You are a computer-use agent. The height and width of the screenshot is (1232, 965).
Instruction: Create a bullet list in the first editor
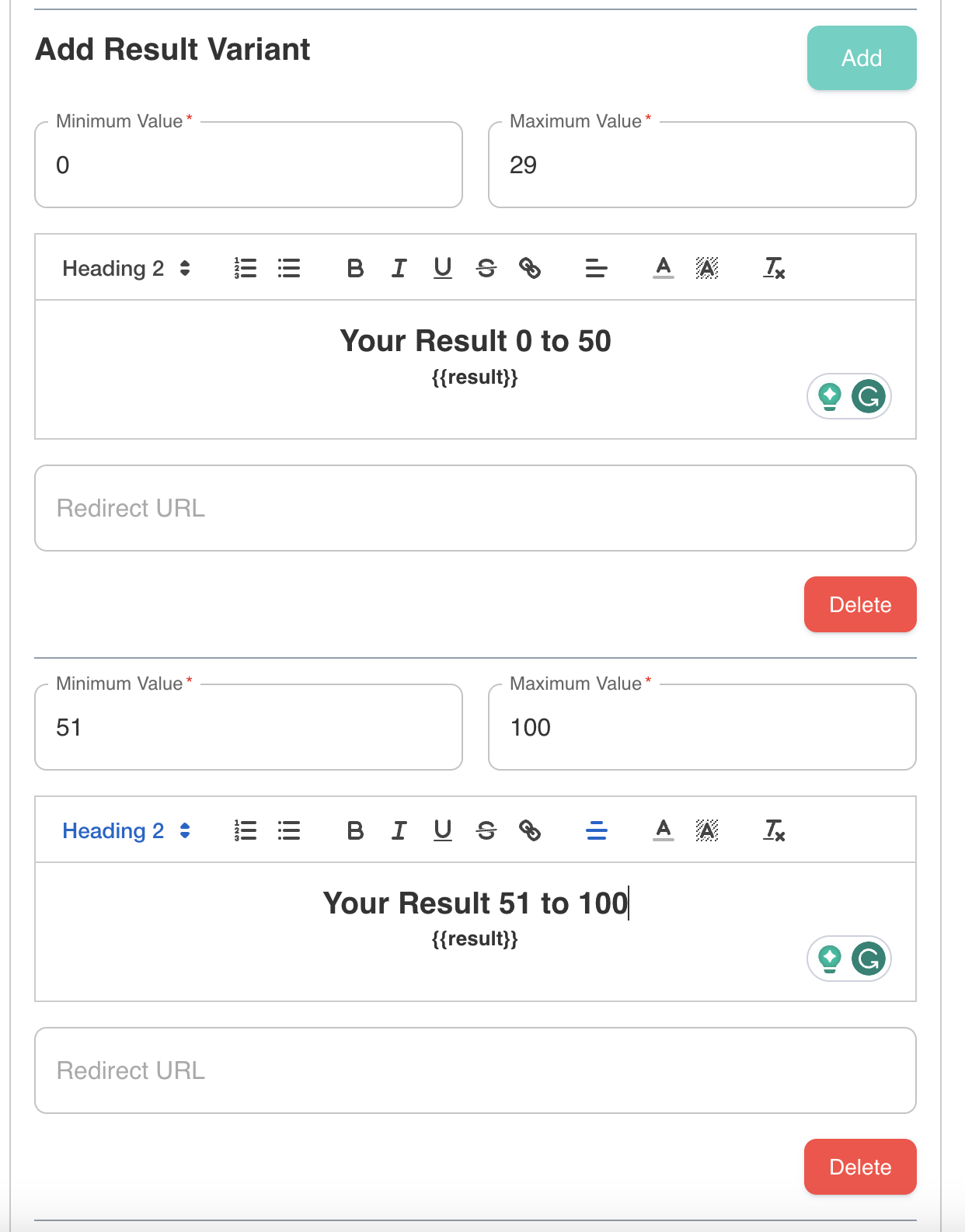tap(288, 268)
